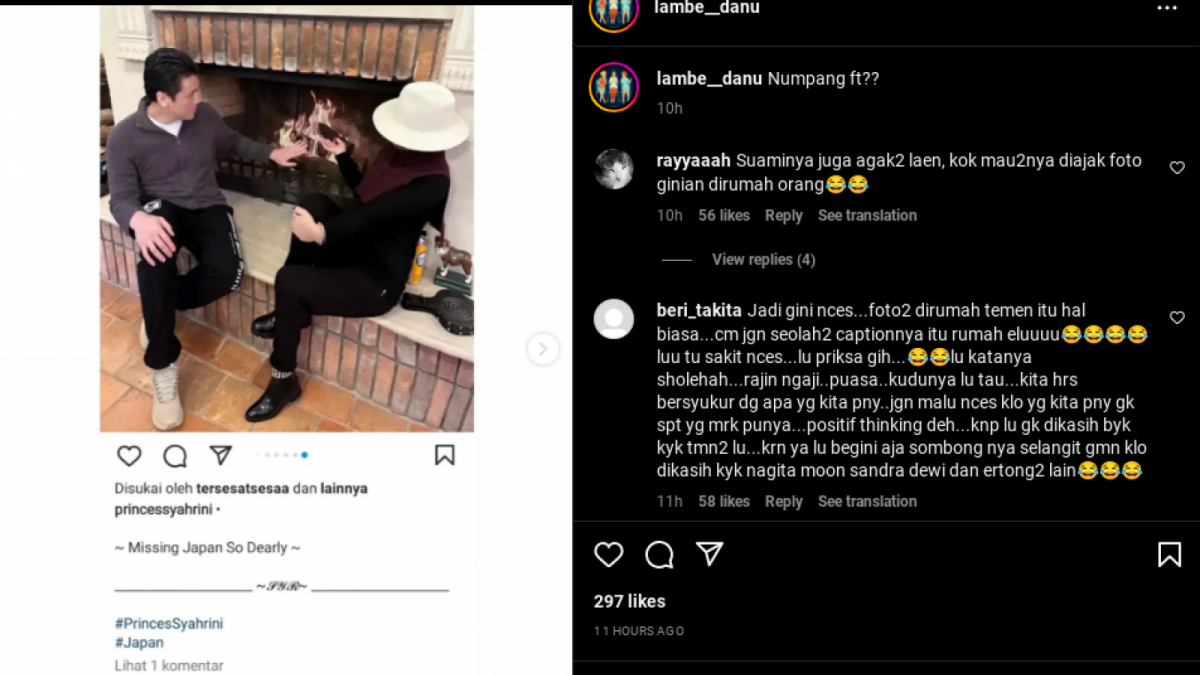
Task: Show 56 likes on rayyaaah's comment
Action: [x=723, y=216]
